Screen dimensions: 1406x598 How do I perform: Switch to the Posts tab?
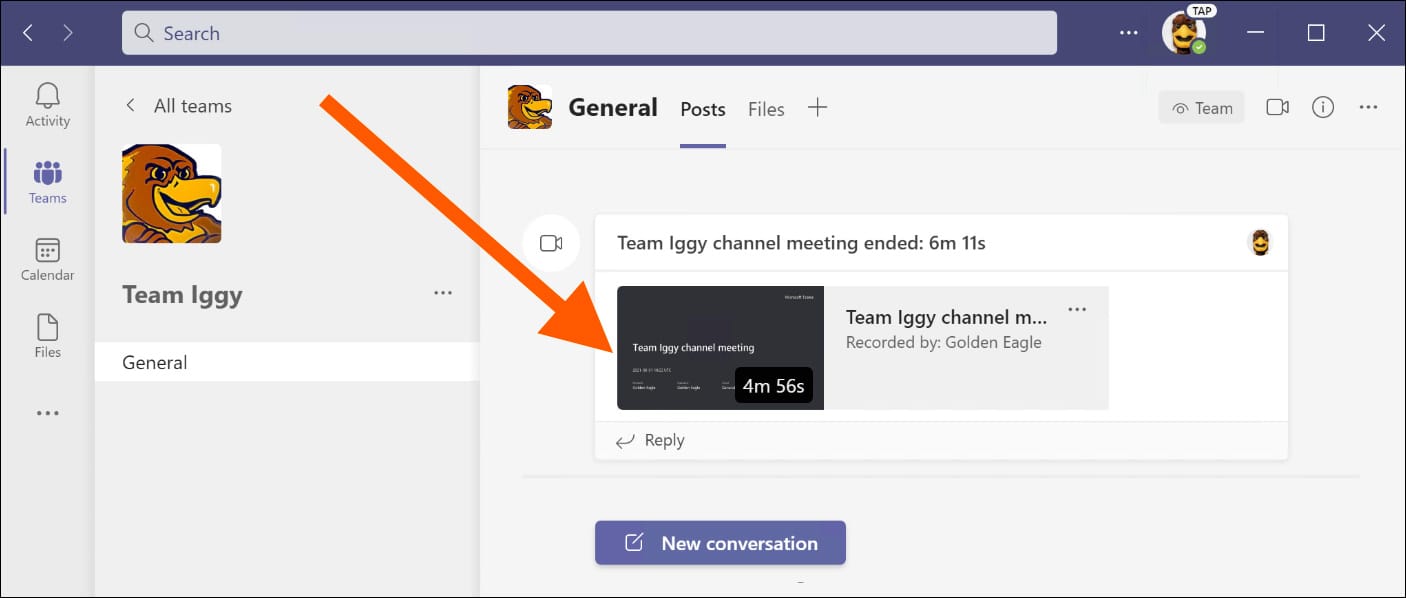[703, 110]
